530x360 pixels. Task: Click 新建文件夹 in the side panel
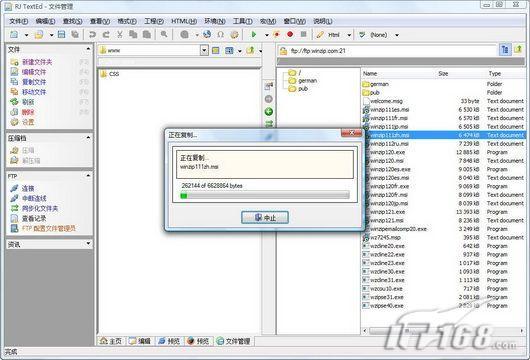[x=37, y=62]
